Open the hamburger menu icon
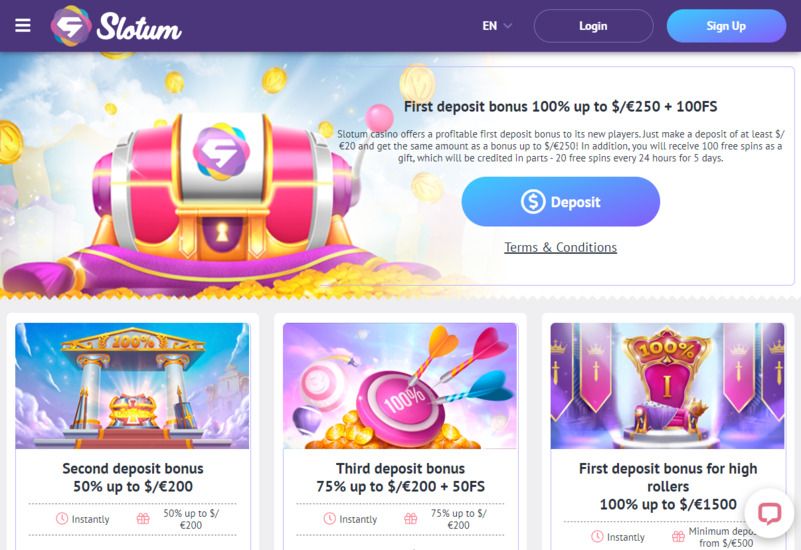The image size is (801, 550). (23, 26)
